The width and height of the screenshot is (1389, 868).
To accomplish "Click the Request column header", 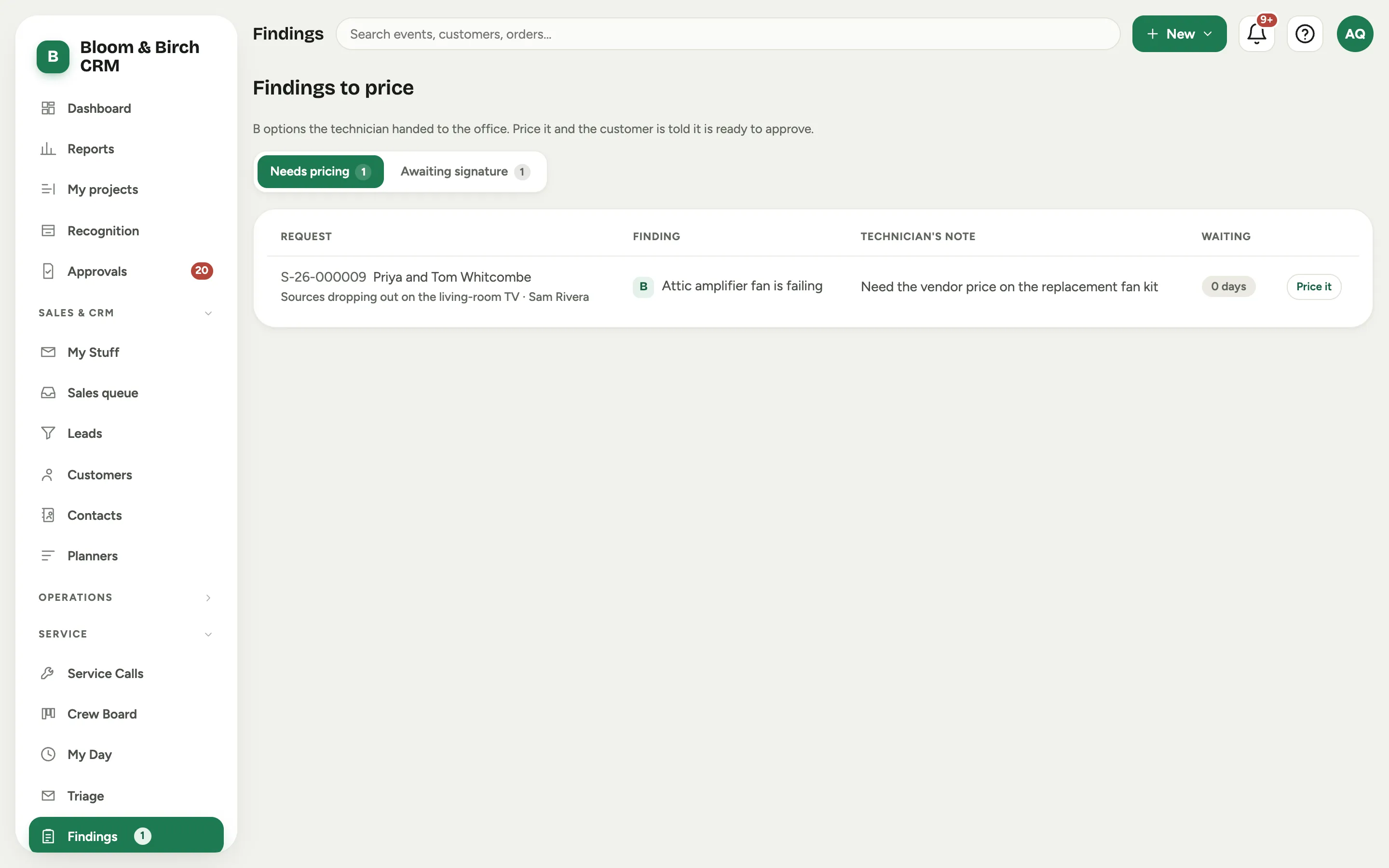I will click(306, 236).
